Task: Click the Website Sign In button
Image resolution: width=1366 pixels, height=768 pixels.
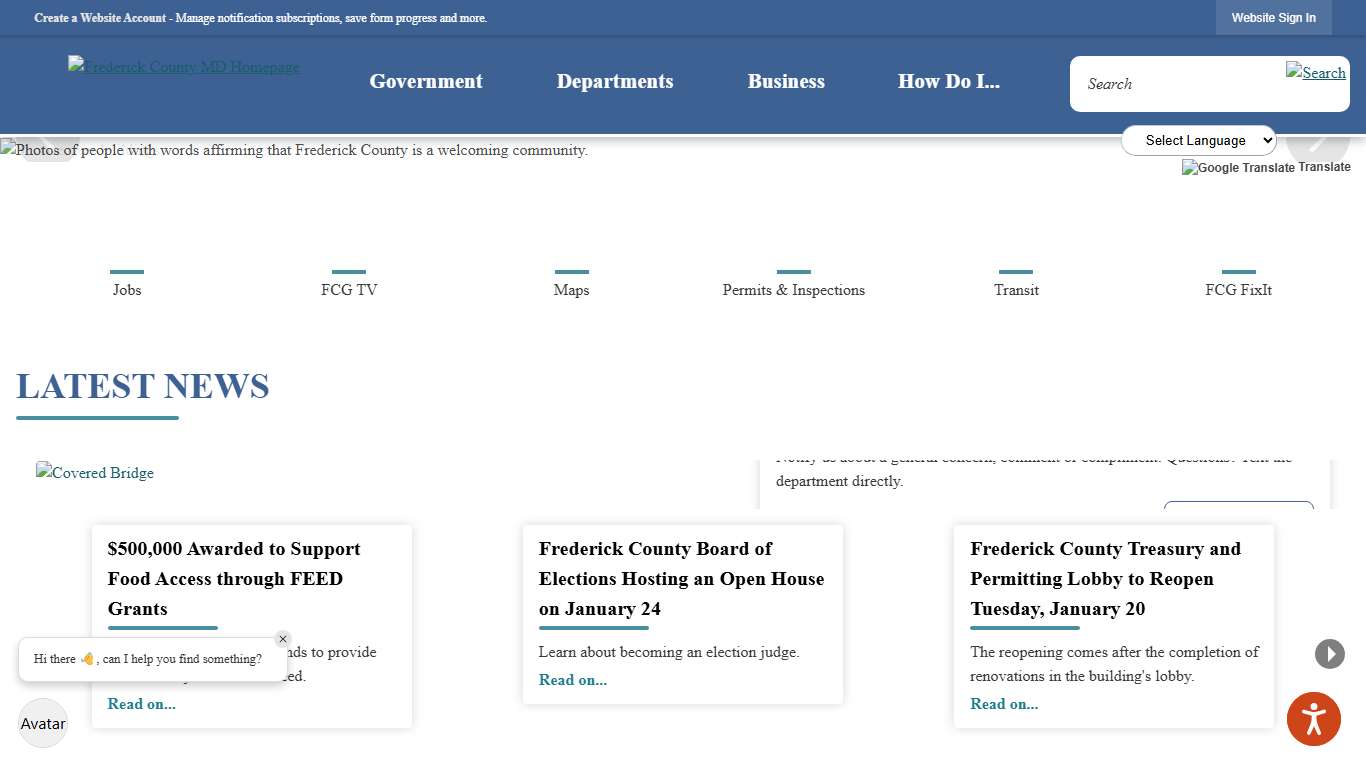Action: click(1273, 17)
